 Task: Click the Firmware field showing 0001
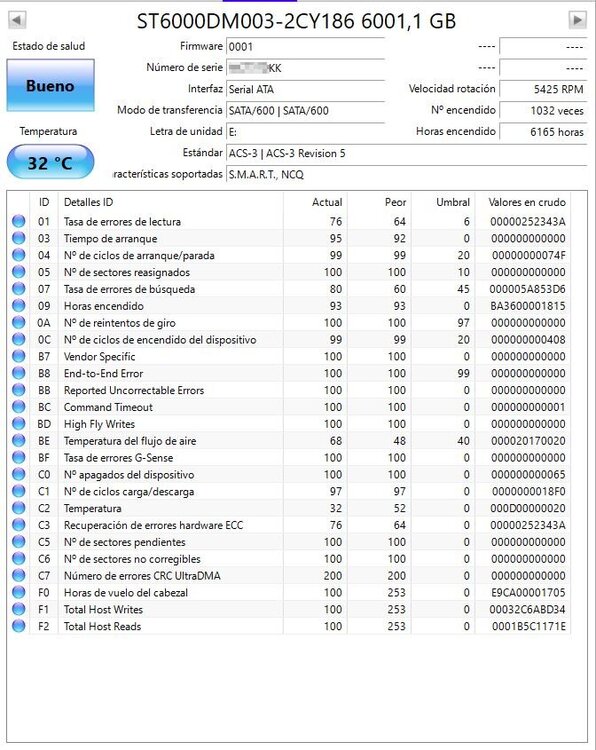click(305, 47)
